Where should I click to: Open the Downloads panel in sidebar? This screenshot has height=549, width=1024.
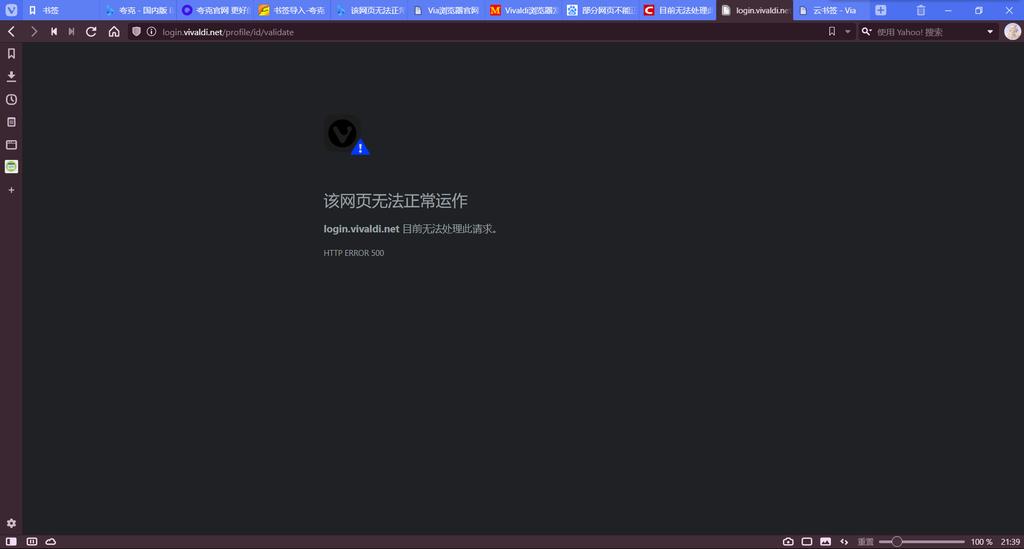coord(11,76)
